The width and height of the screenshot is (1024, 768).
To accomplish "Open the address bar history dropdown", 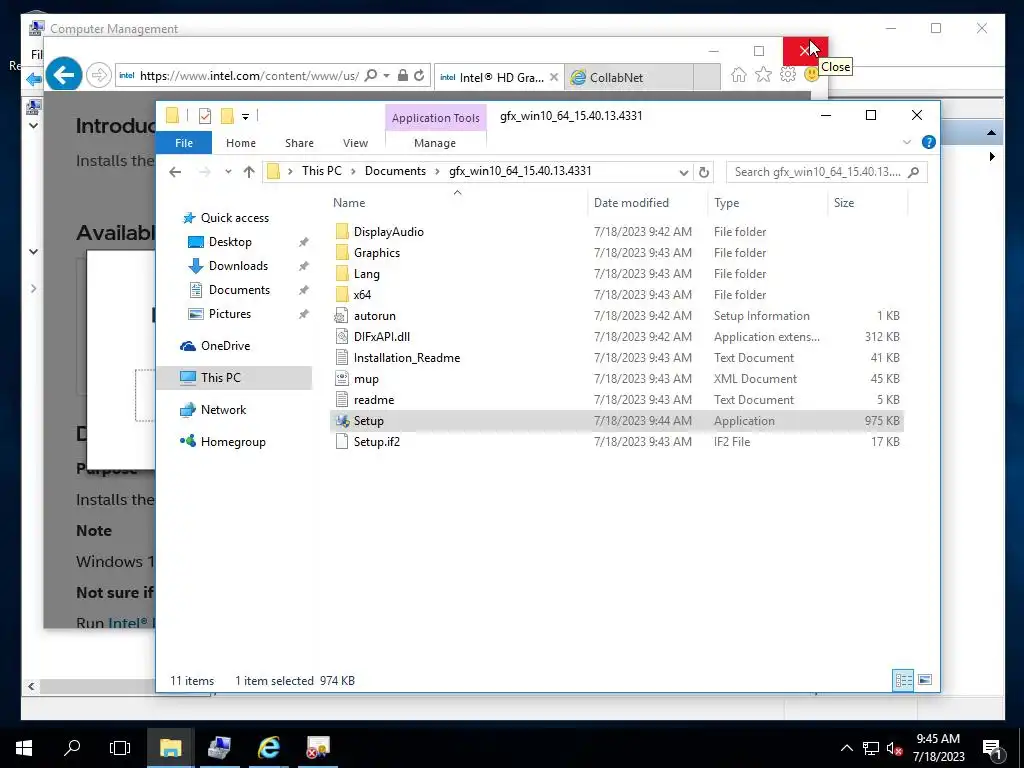I will [x=683, y=172].
